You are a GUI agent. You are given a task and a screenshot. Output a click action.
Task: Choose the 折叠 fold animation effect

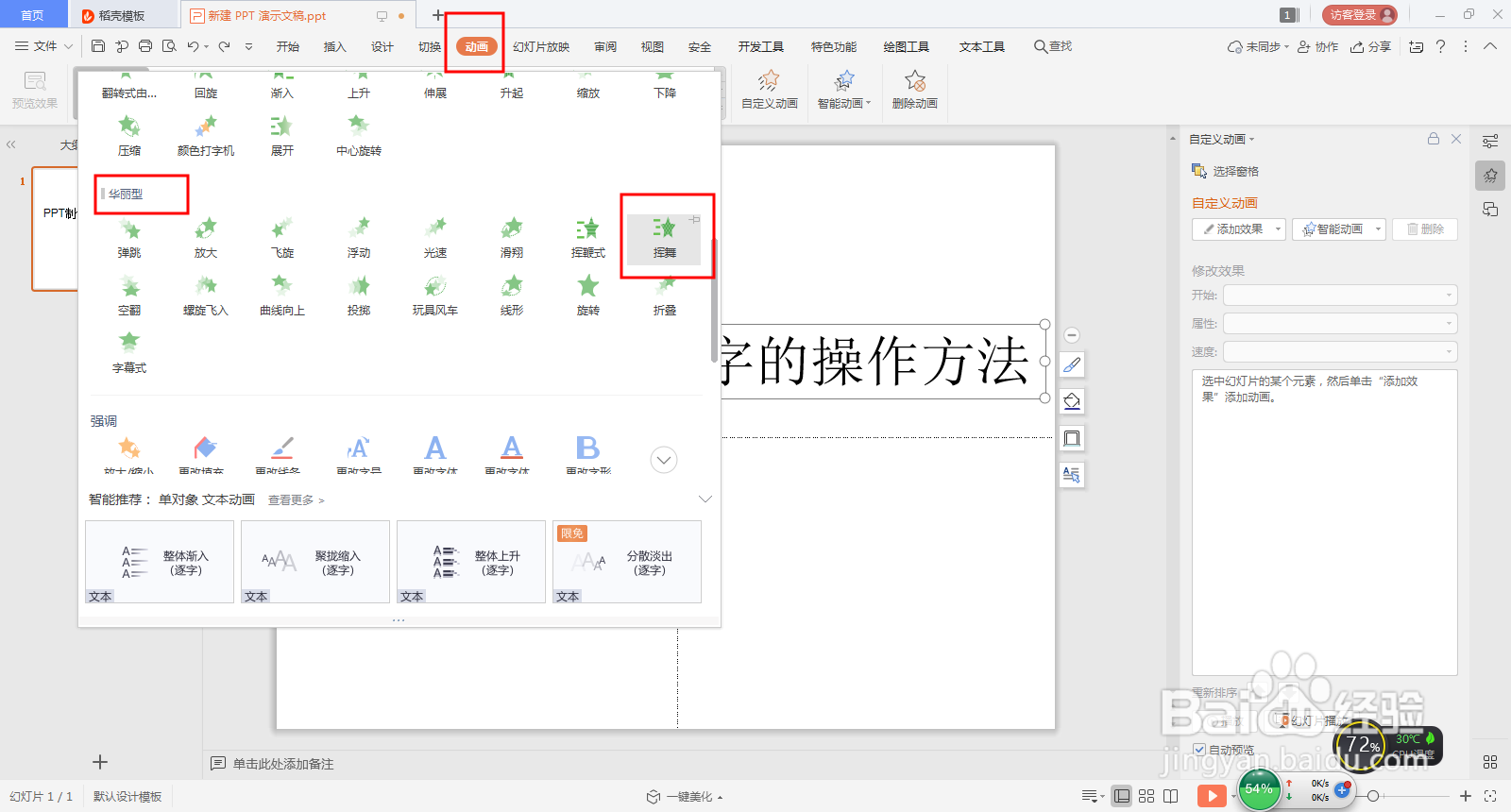click(x=665, y=296)
